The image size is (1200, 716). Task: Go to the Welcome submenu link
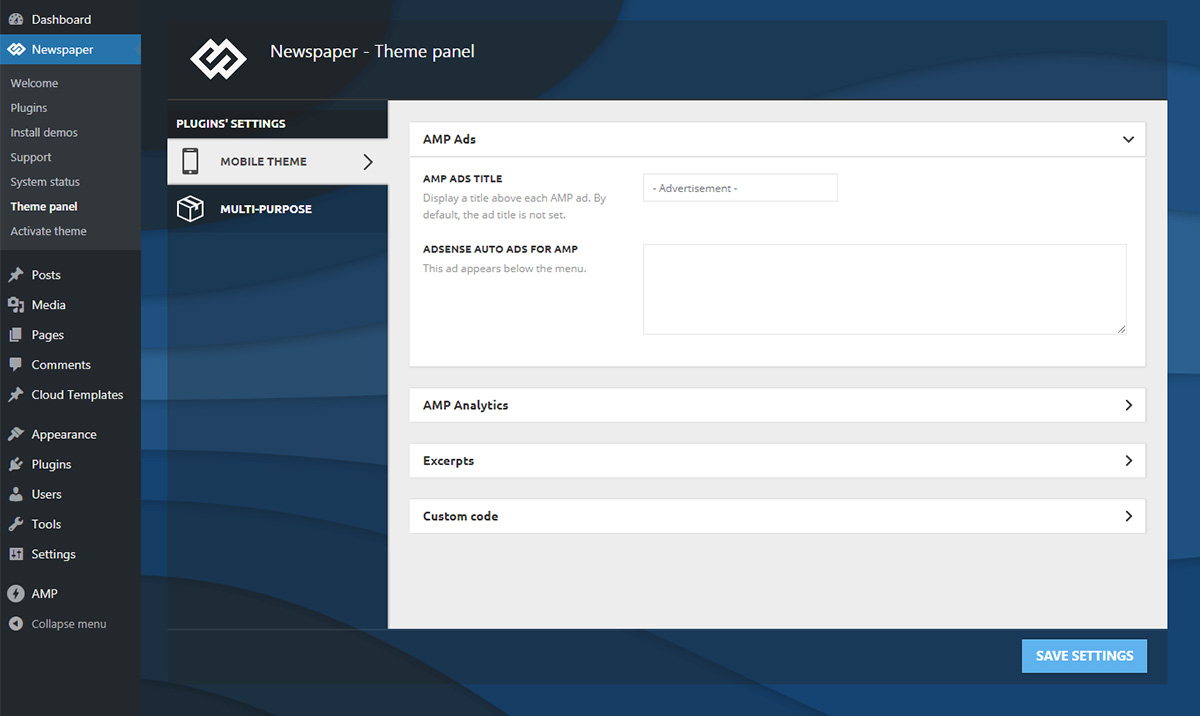tap(34, 83)
